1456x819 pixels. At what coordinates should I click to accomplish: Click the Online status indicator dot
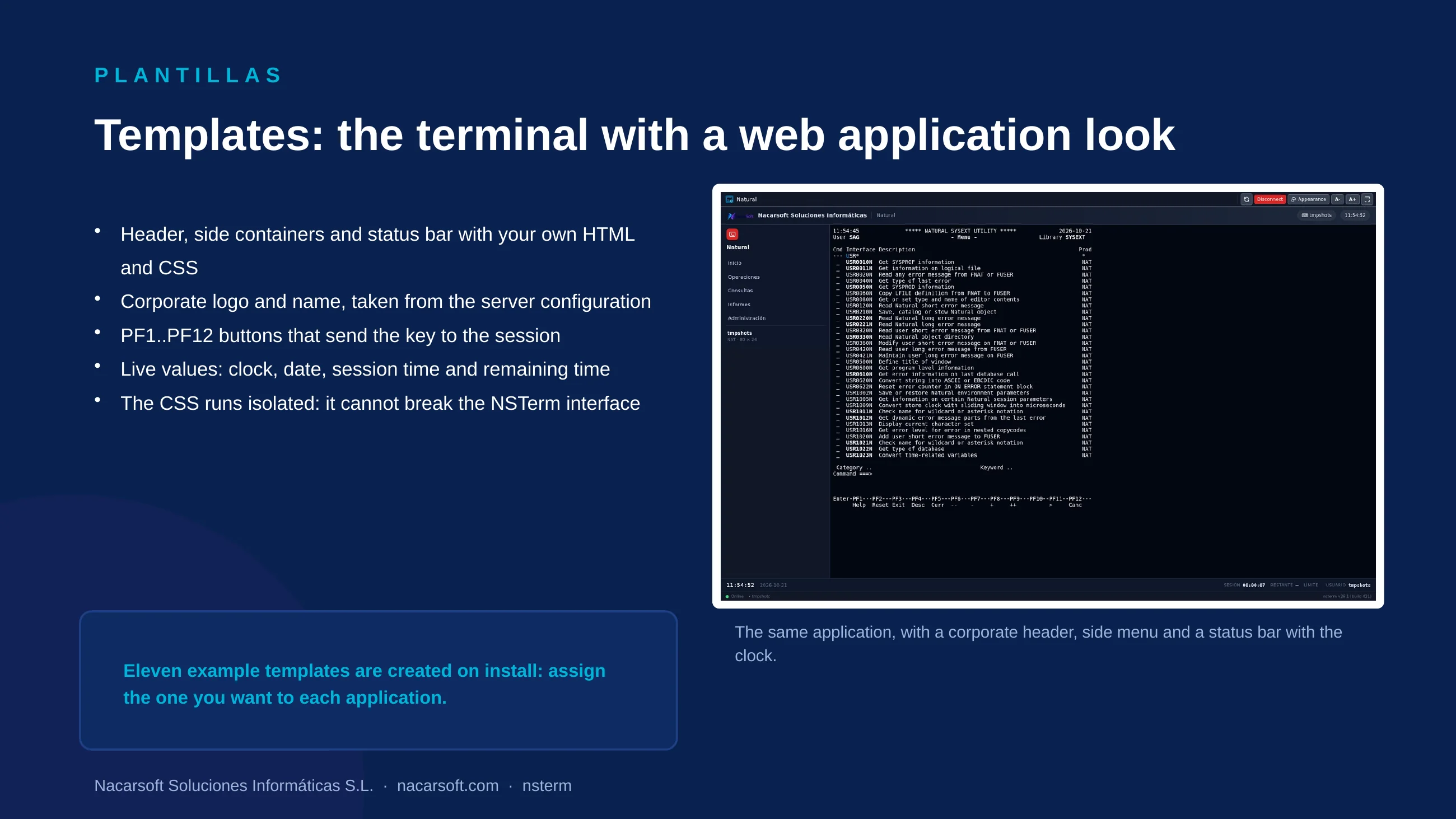pyautogui.click(x=727, y=596)
